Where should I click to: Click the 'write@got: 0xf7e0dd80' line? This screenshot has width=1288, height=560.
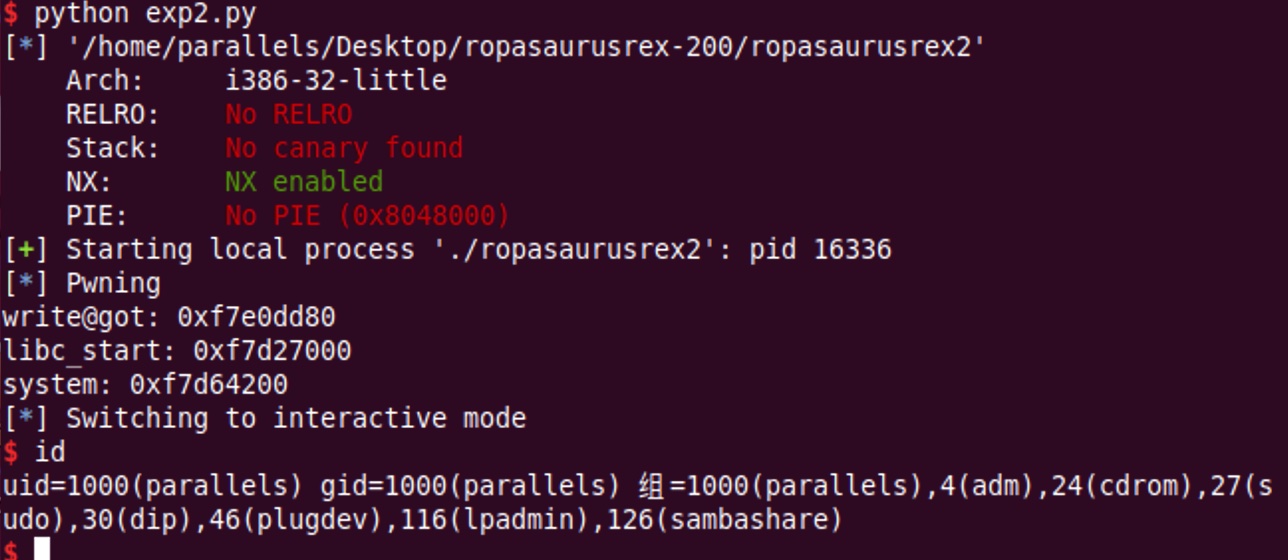(169, 317)
